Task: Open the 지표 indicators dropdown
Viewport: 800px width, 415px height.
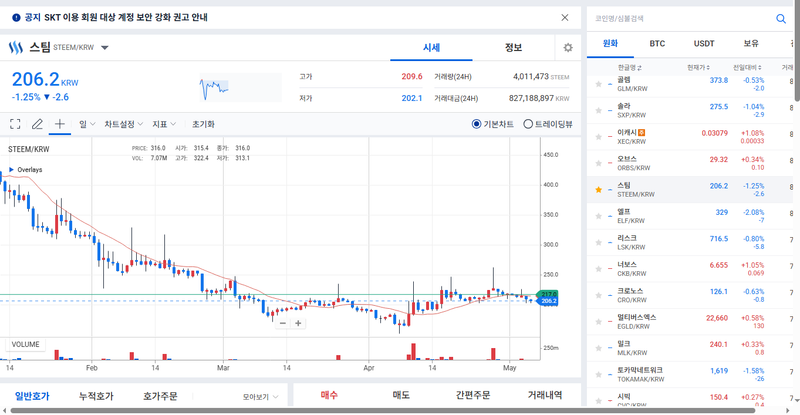Action: [164, 124]
